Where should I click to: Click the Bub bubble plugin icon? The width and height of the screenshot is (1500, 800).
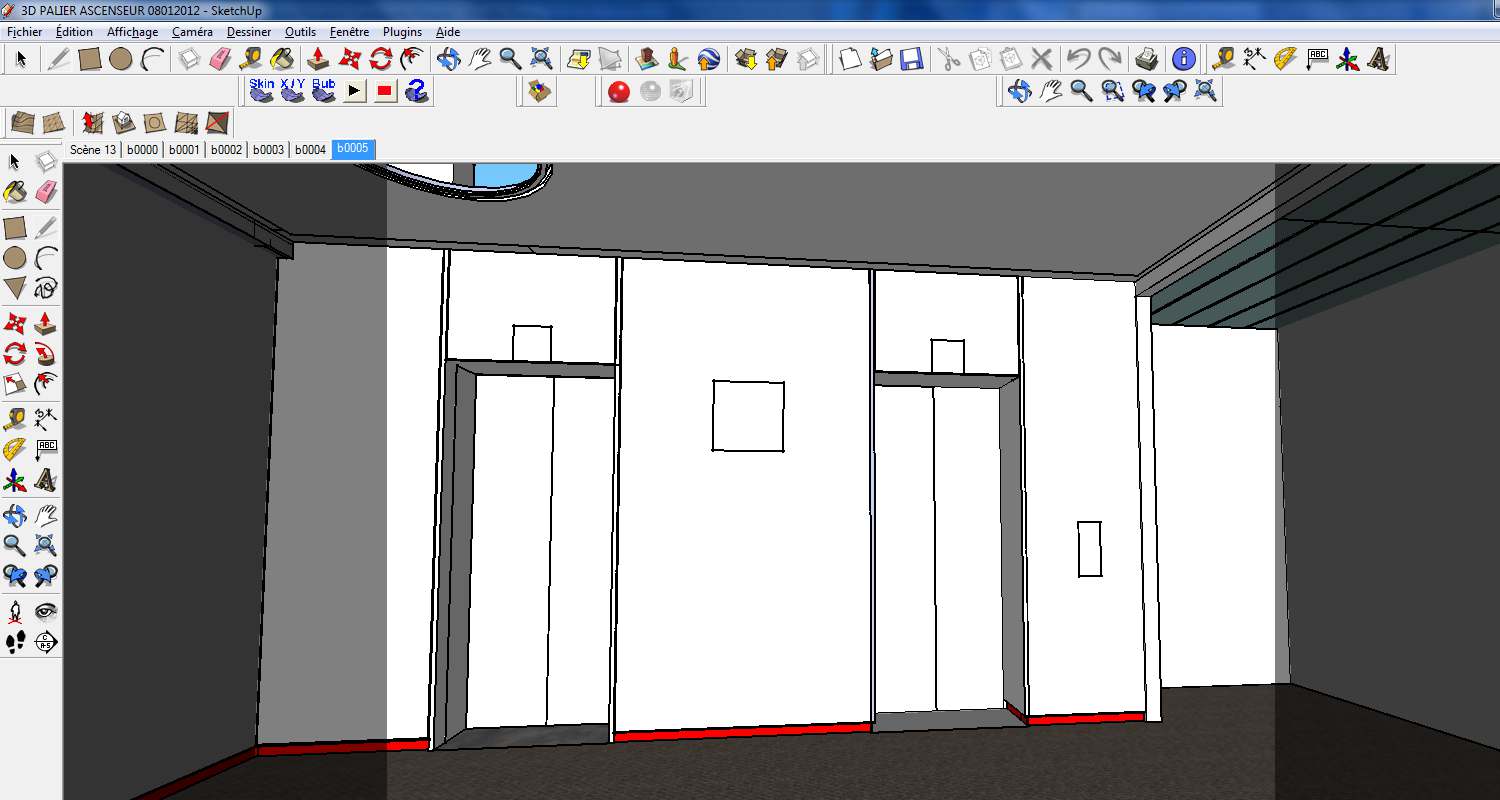click(x=324, y=91)
